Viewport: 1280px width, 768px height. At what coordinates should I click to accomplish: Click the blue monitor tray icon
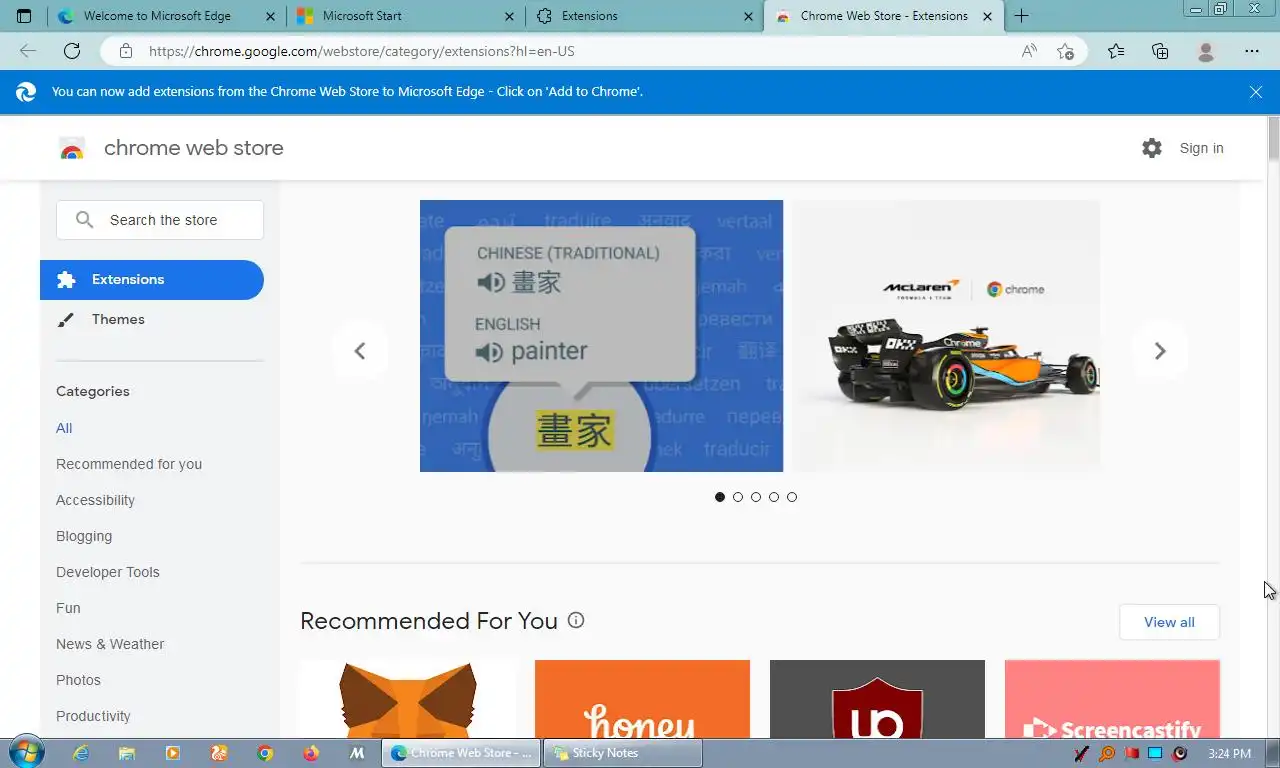pos(1155,753)
